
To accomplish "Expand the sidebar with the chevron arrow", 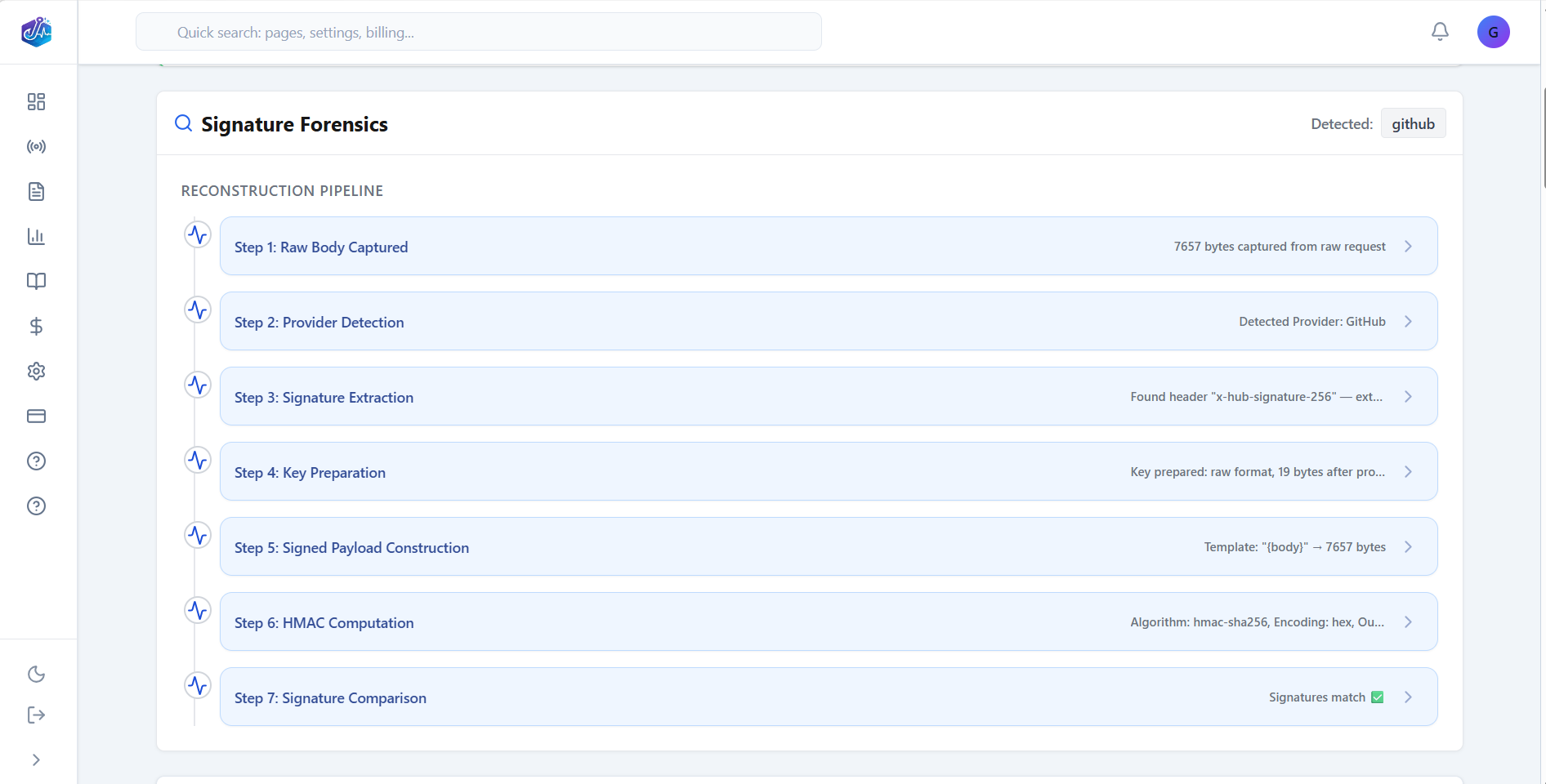I will click(x=36, y=759).
